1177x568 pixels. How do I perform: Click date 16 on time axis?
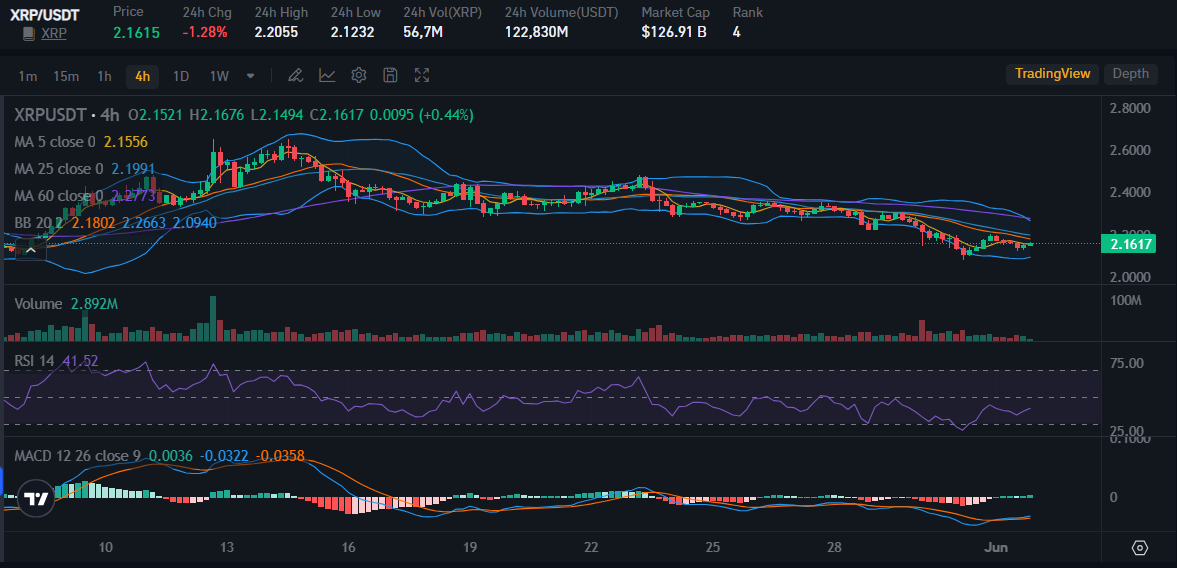point(348,547)
